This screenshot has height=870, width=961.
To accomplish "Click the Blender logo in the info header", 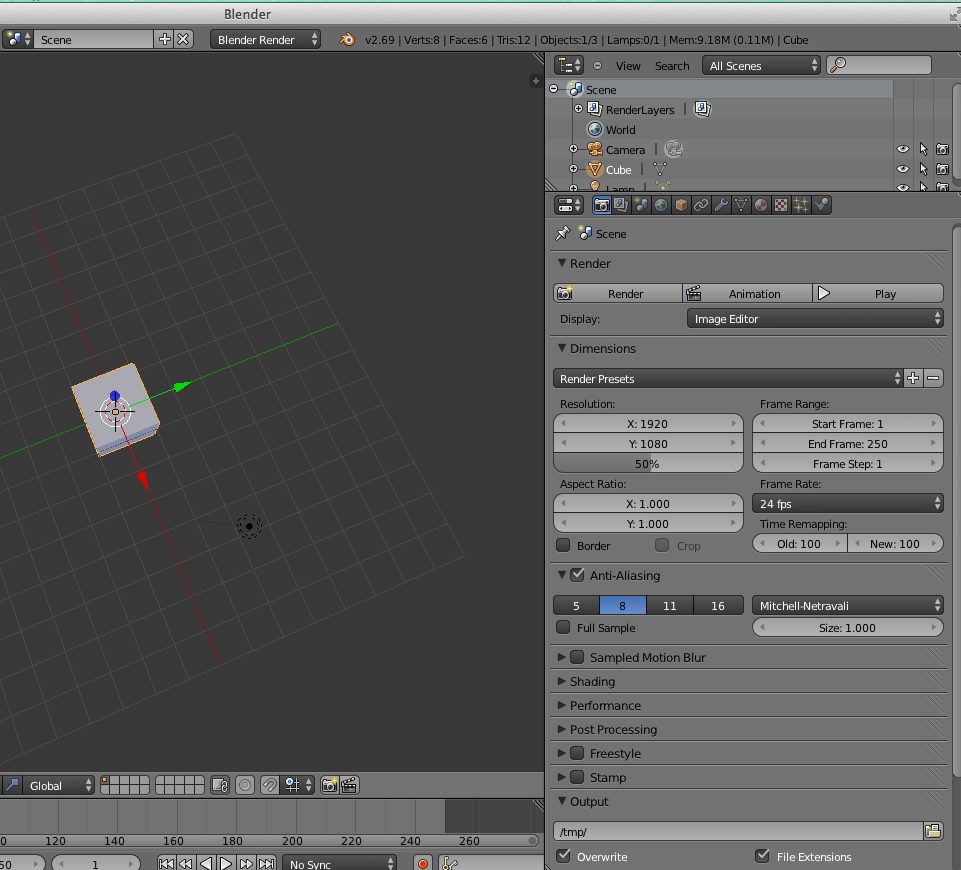I will tap(347, 40).
